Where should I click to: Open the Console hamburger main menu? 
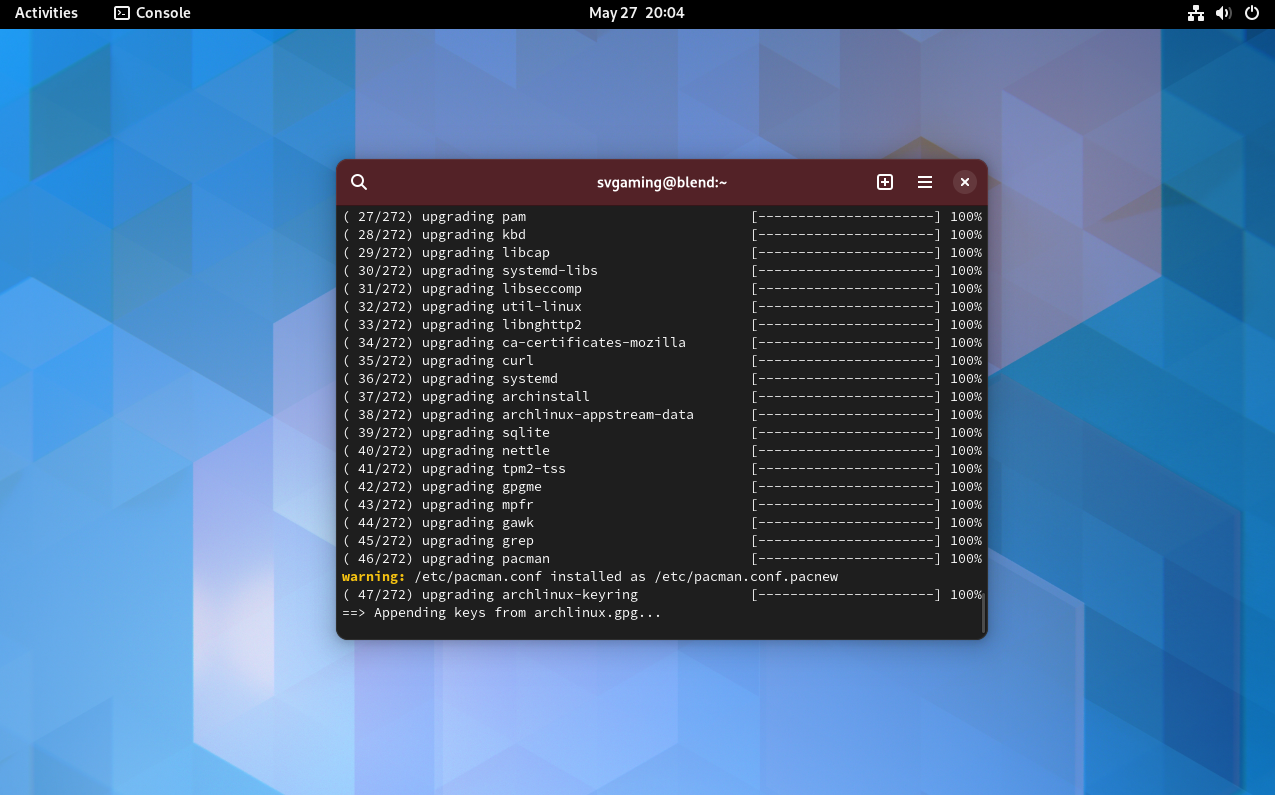click(x=925, y=182)
